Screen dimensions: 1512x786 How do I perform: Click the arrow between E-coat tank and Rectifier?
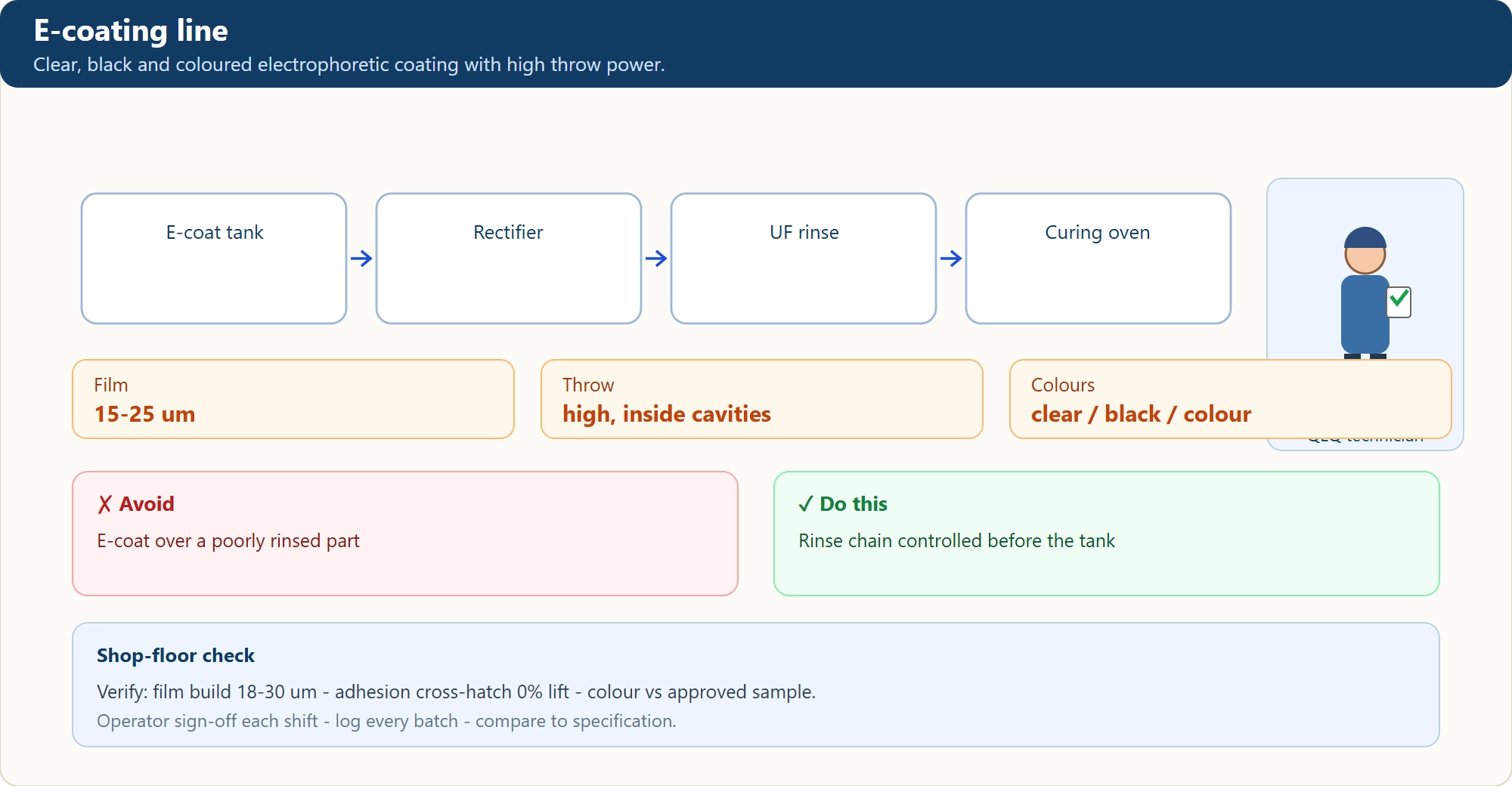(361, 258)
